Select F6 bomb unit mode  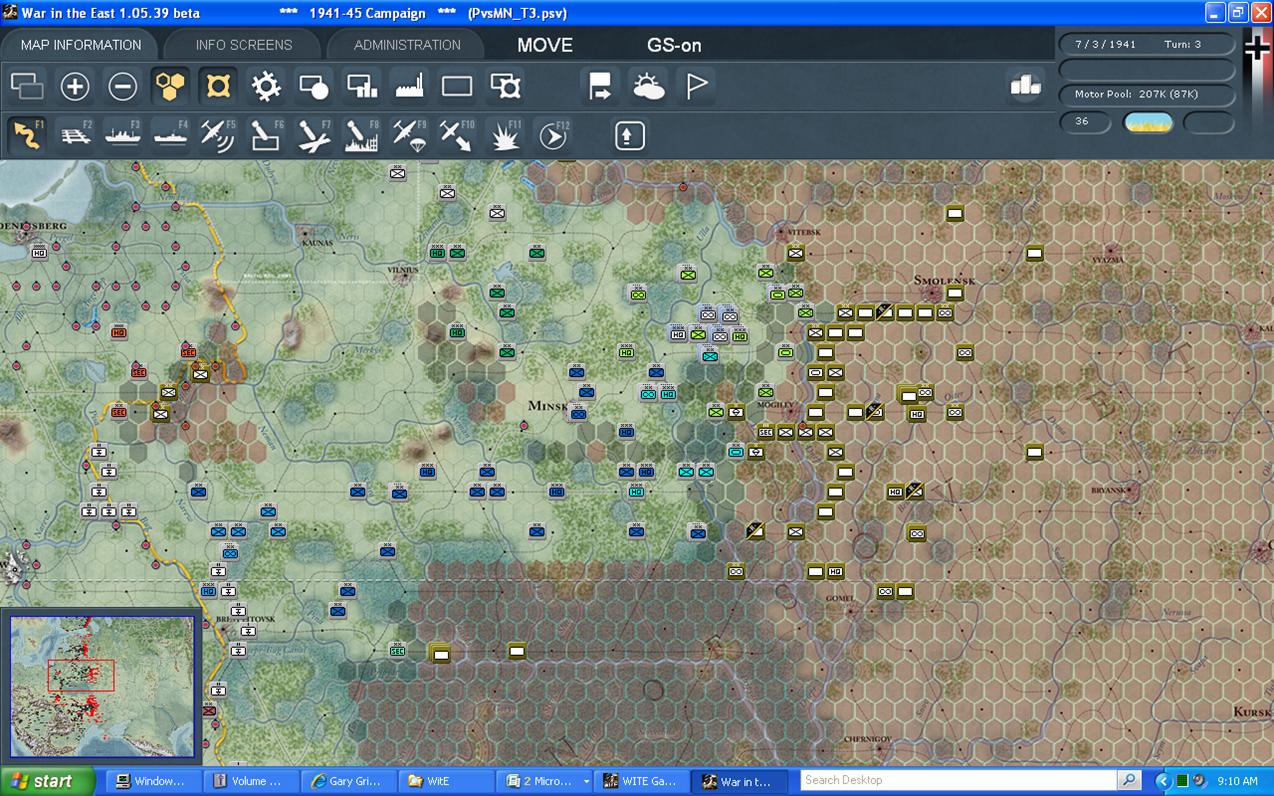point(266,135)
